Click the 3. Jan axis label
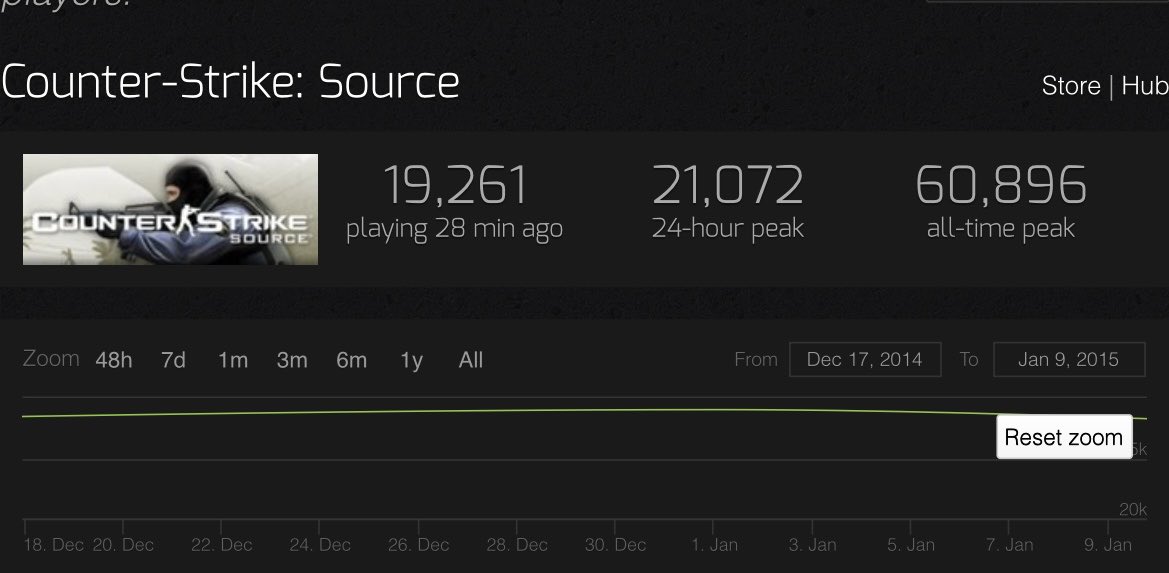1169x573 pixels. pos(813,545)
